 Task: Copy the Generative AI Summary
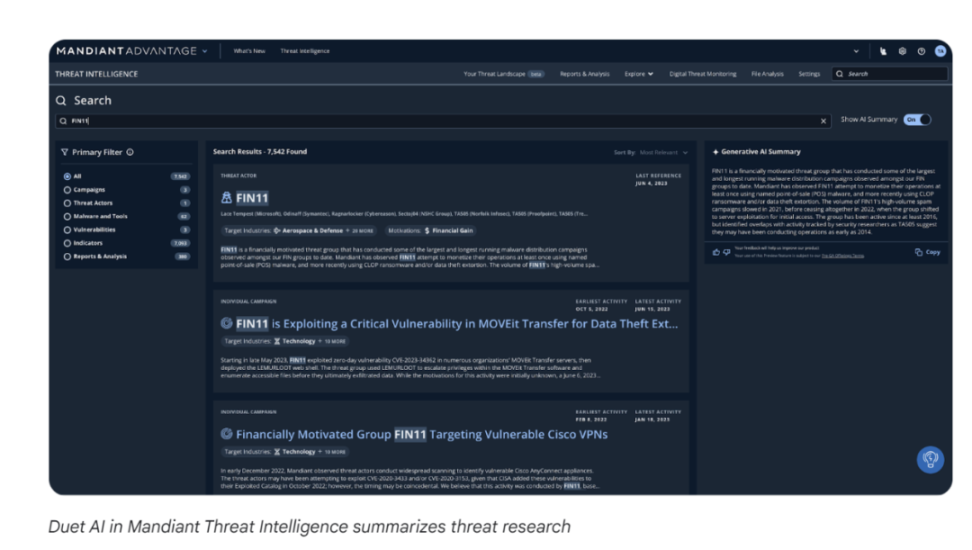[927, 252]
